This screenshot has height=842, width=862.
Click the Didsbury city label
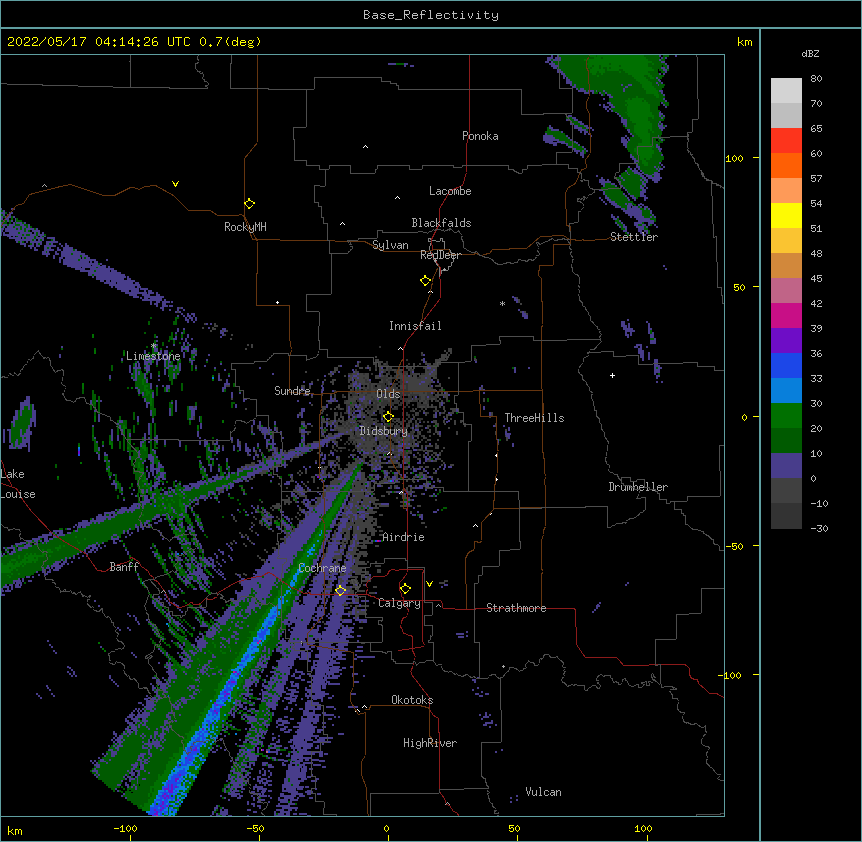point(383,431)
